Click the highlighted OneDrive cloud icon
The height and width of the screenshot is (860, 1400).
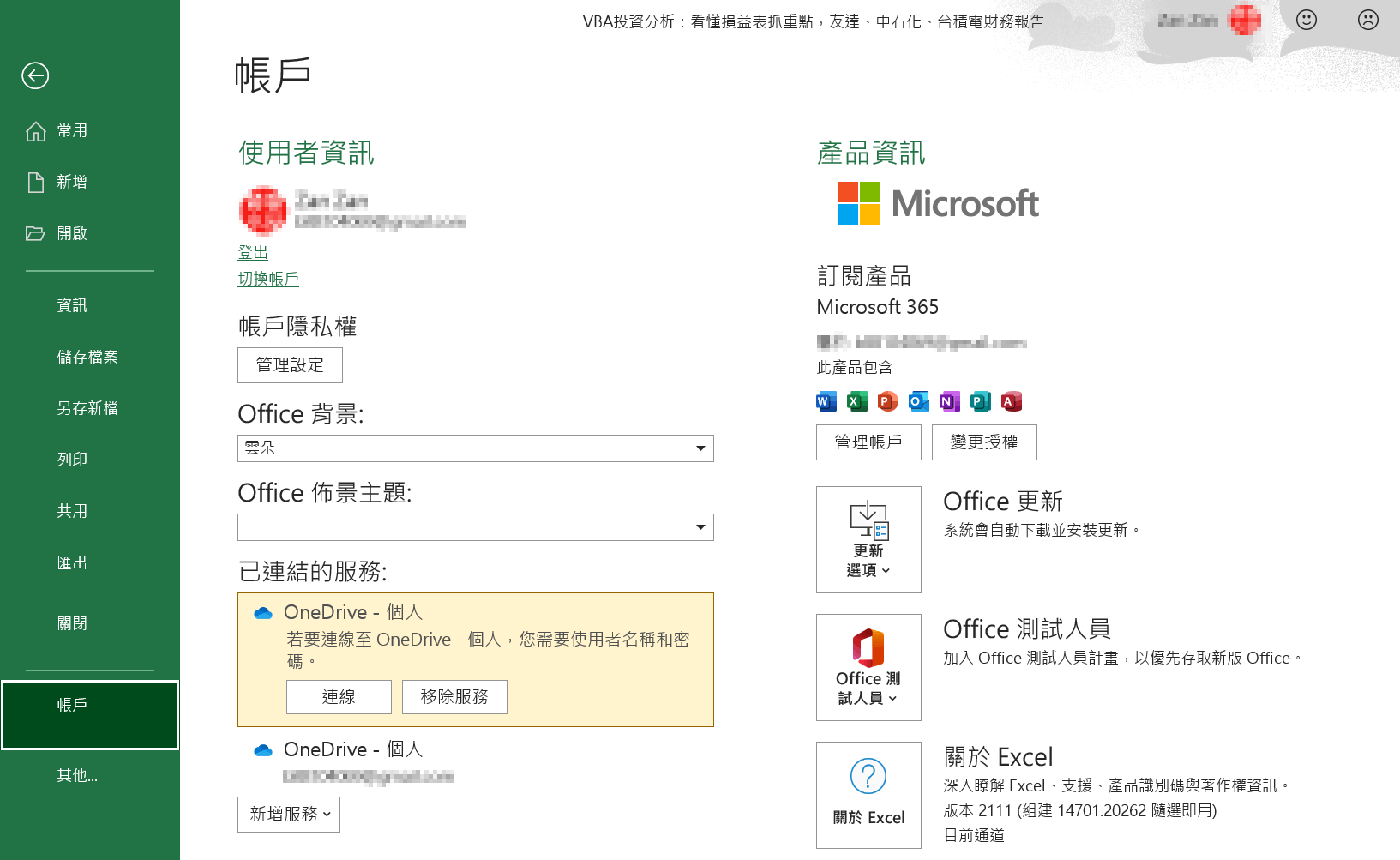point(263,613)
